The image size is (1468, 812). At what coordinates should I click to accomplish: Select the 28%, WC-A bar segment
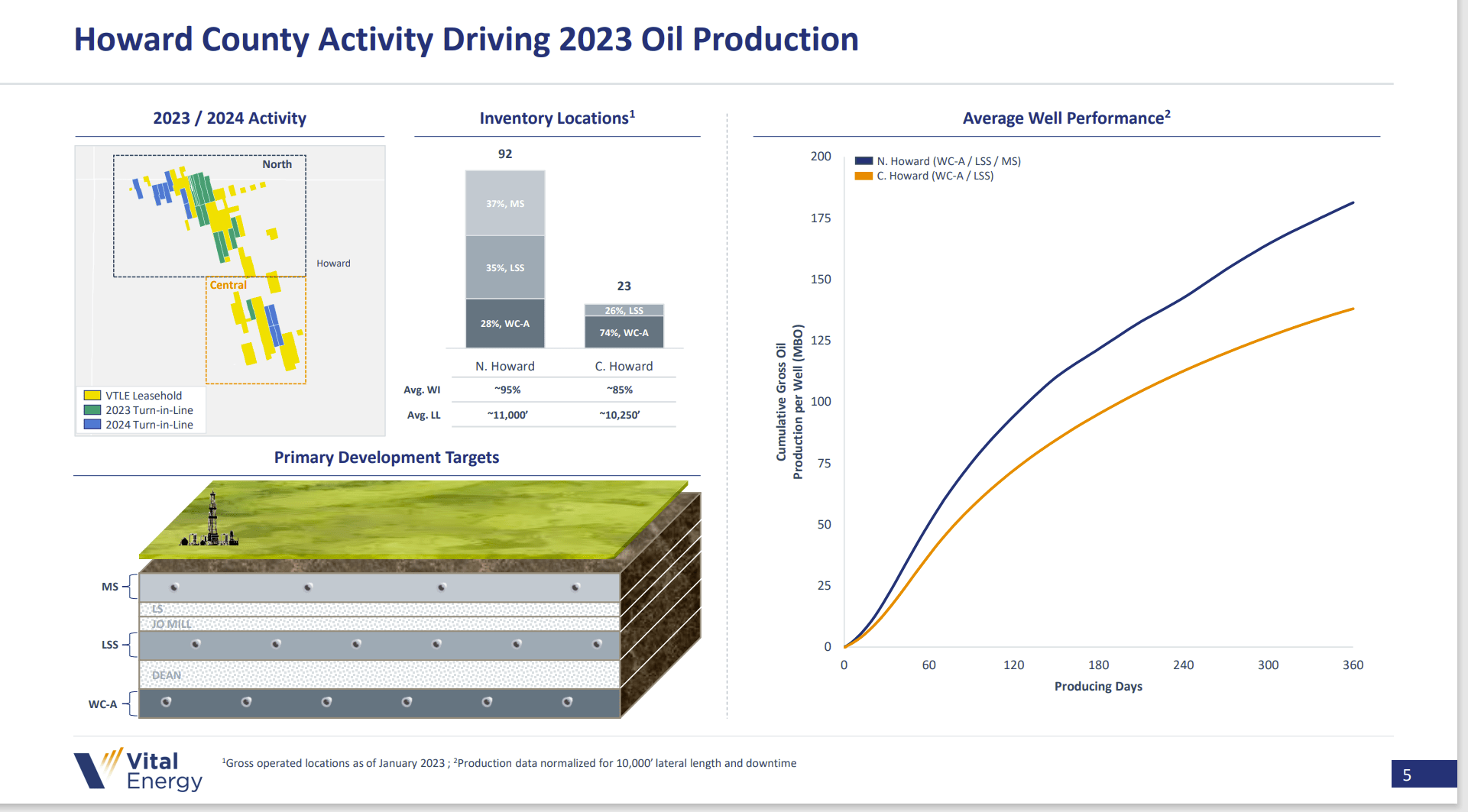tap(505, 324)
